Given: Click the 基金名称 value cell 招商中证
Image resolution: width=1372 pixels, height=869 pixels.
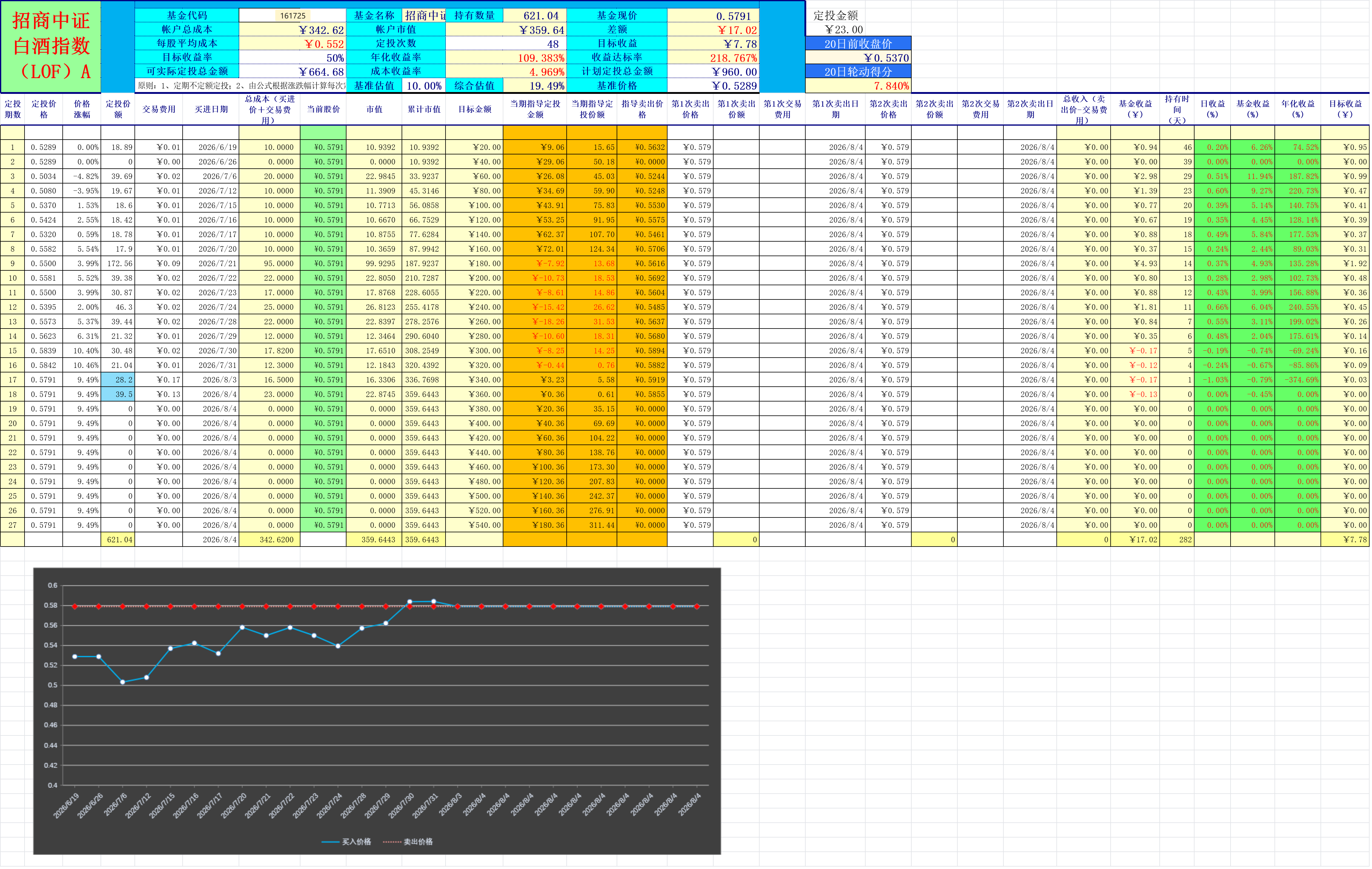Looking at the screenshot, I should tap(425, 15).
